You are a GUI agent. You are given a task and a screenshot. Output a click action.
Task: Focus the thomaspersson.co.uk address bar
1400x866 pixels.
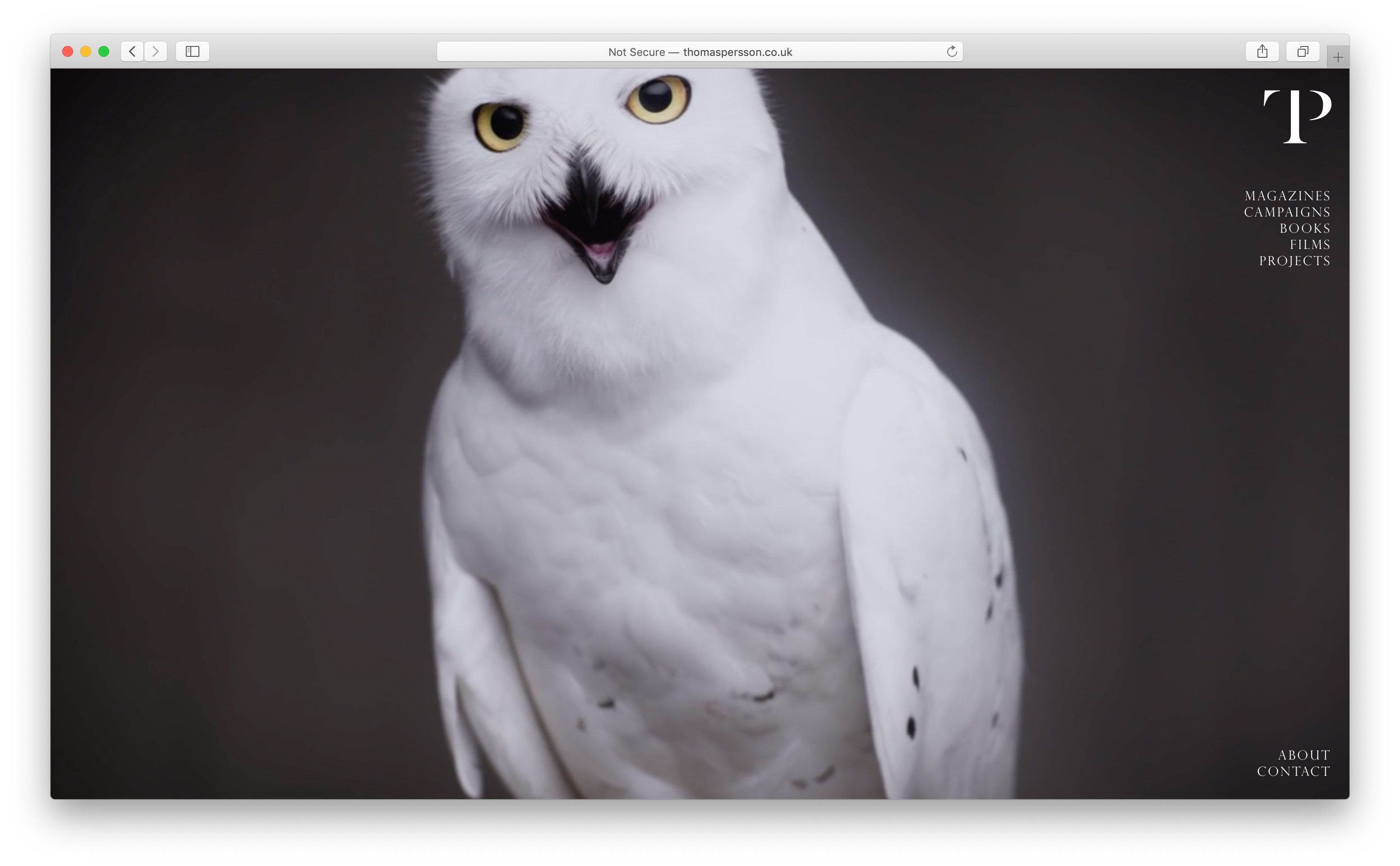tap(699, 51)
